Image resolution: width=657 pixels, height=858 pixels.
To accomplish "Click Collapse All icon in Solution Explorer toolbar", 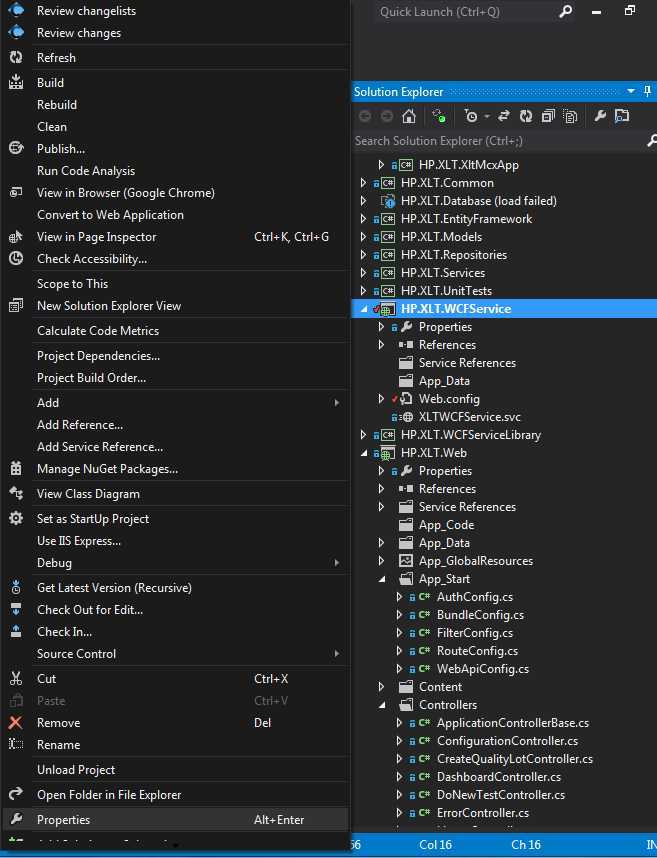I will click(x=548, y=116).
